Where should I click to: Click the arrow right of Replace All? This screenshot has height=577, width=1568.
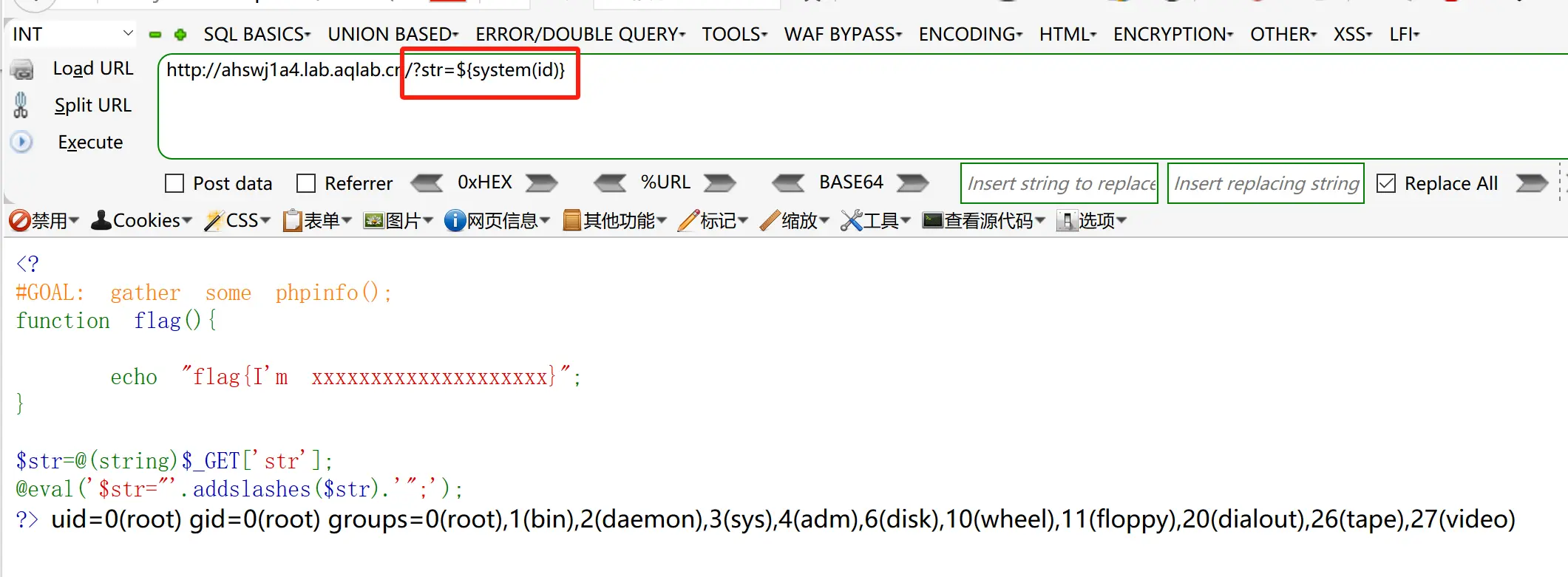click(x=1531, y=183)
